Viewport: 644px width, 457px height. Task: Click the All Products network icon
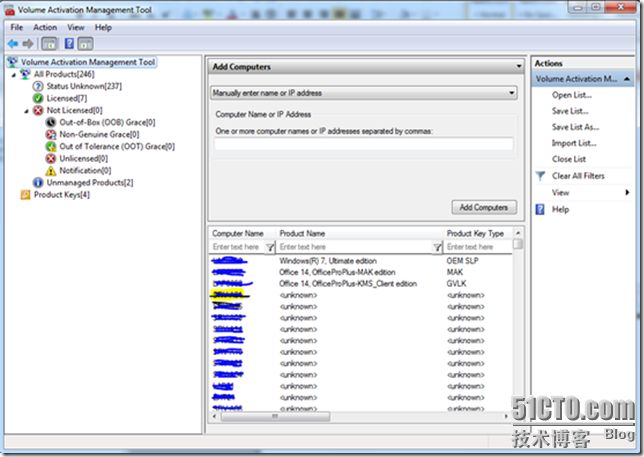pyautogui.click(x=25, y=74)
